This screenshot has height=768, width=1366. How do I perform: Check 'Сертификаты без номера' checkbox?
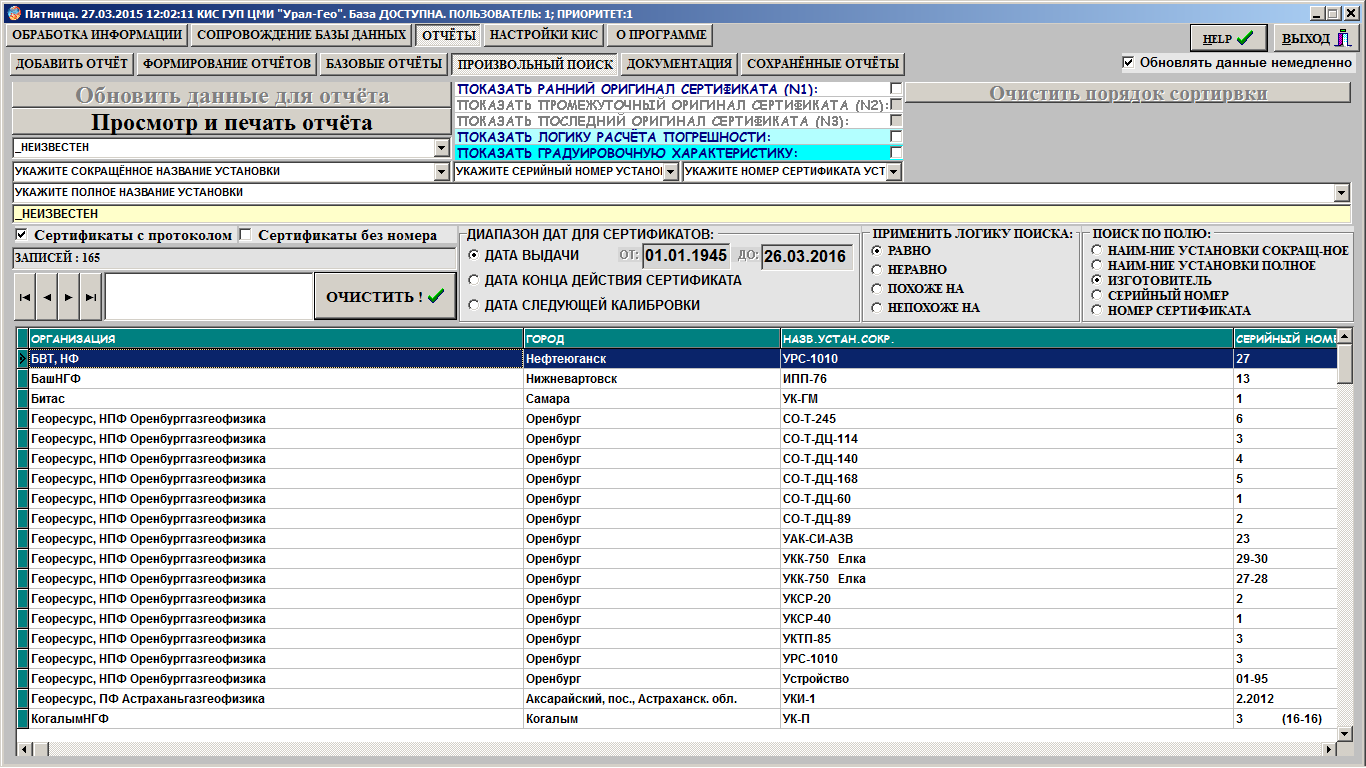[x=246, y=235]
